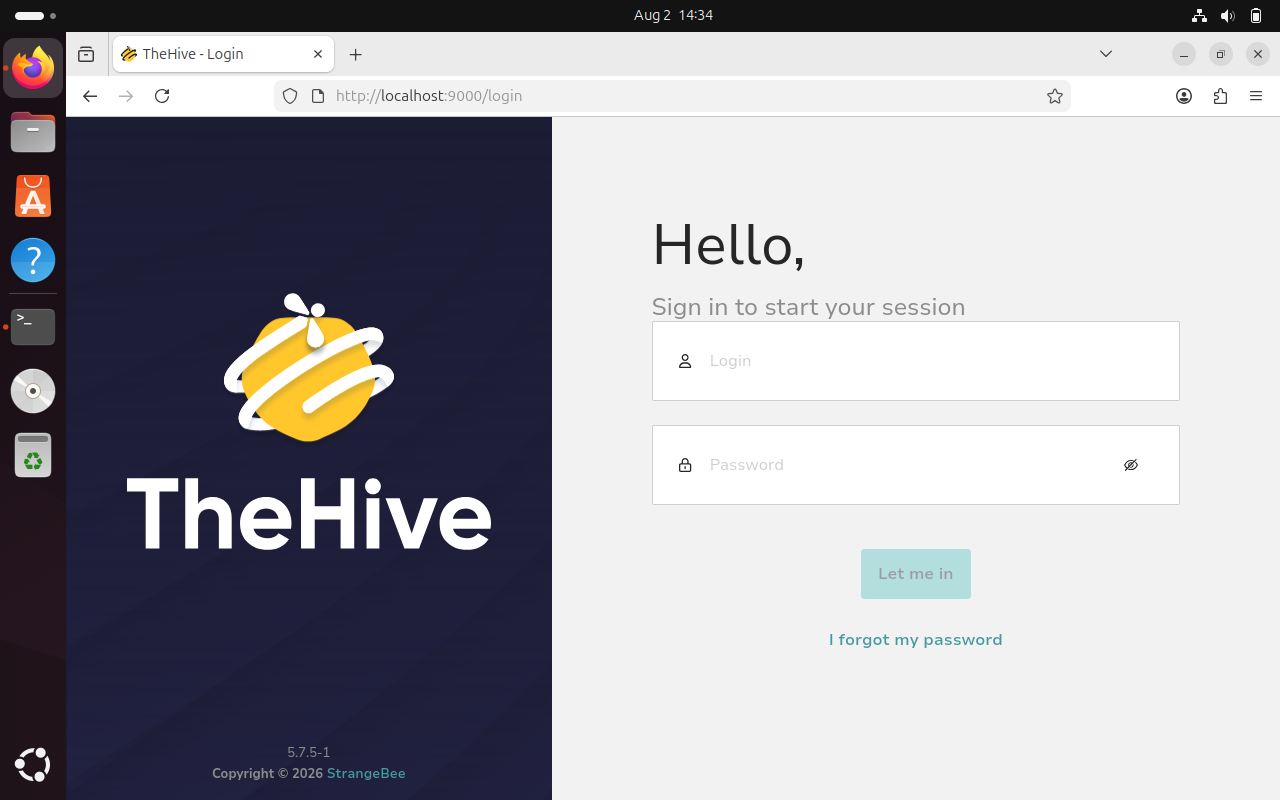Screen dimensions: 1280x800
Task: Click the Login username field
Action: coord(916,361)
